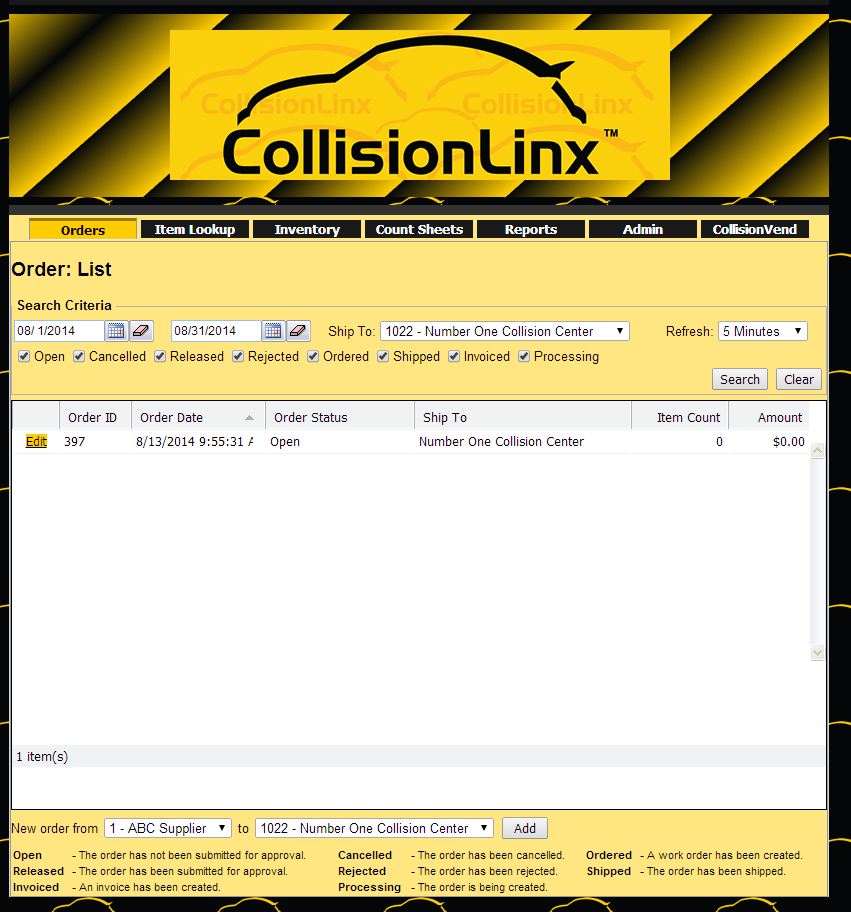Viewport: 851px width, 912px height.
Task: Clear start date with eraser icon
Action: pos(141,331)
